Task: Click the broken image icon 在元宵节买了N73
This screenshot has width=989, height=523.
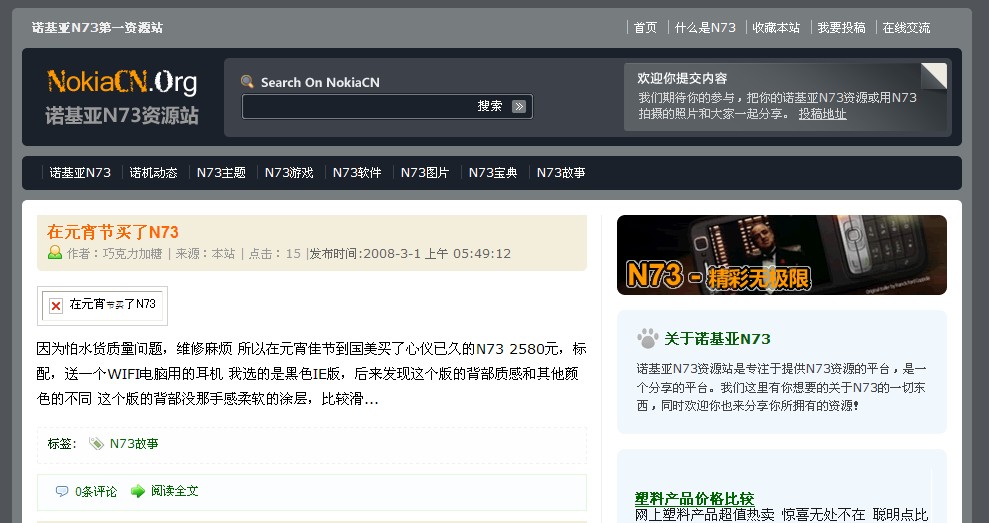Action: click(x=56, y=306)
